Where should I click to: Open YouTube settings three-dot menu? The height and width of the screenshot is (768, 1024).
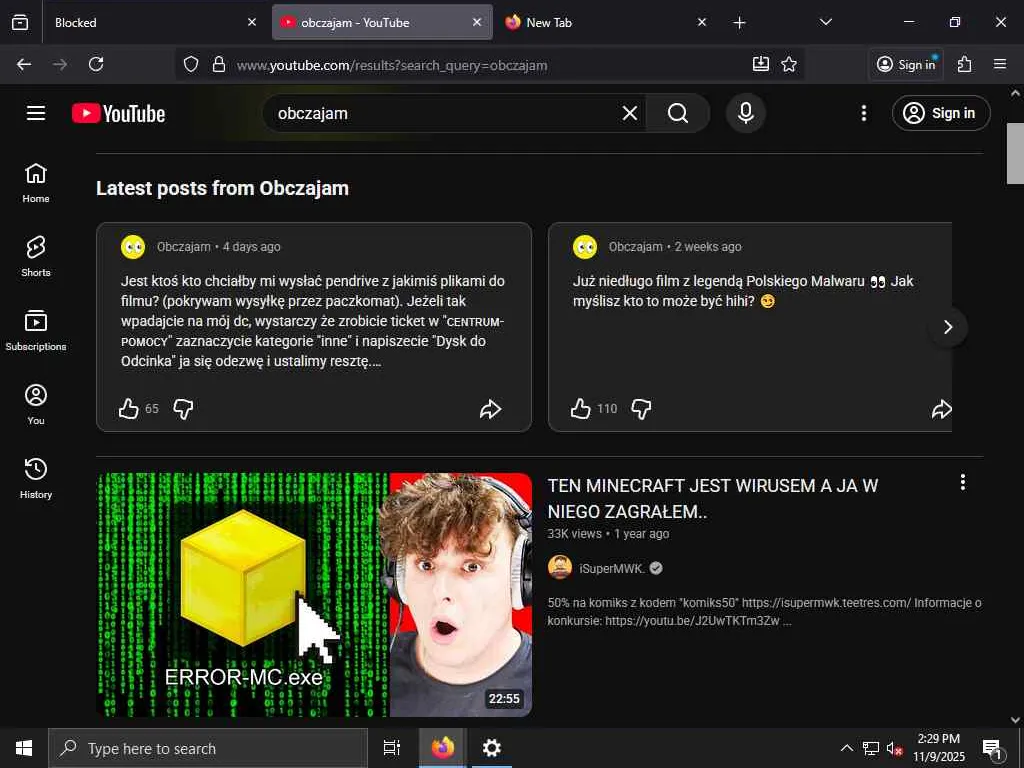(x=863, y=114)
